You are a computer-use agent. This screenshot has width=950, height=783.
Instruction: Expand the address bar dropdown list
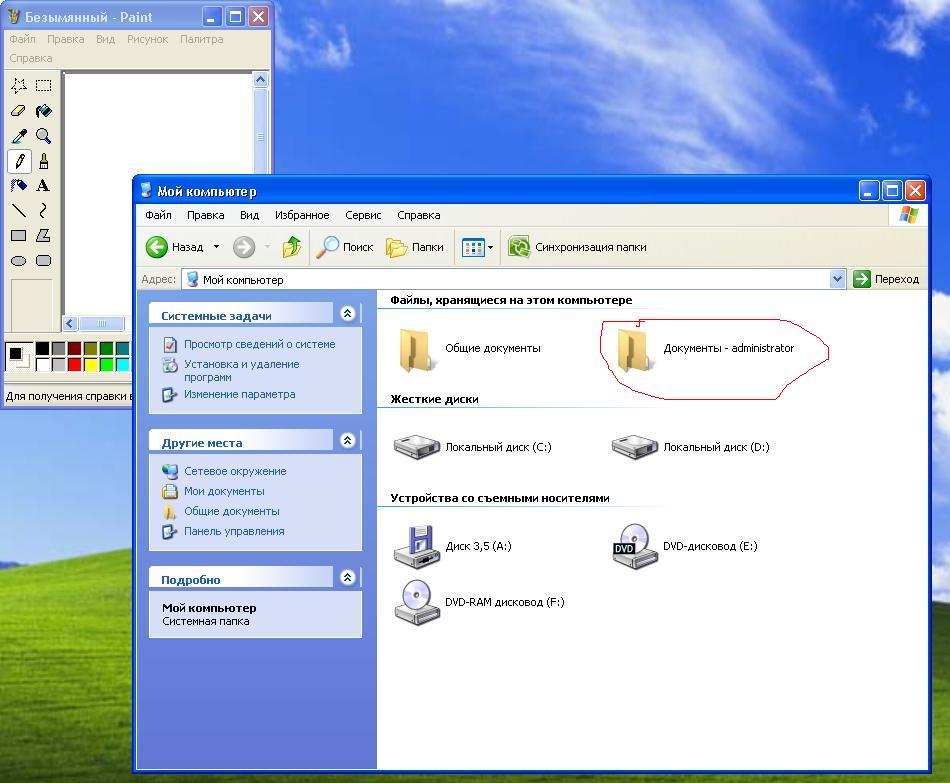(837, 279)
